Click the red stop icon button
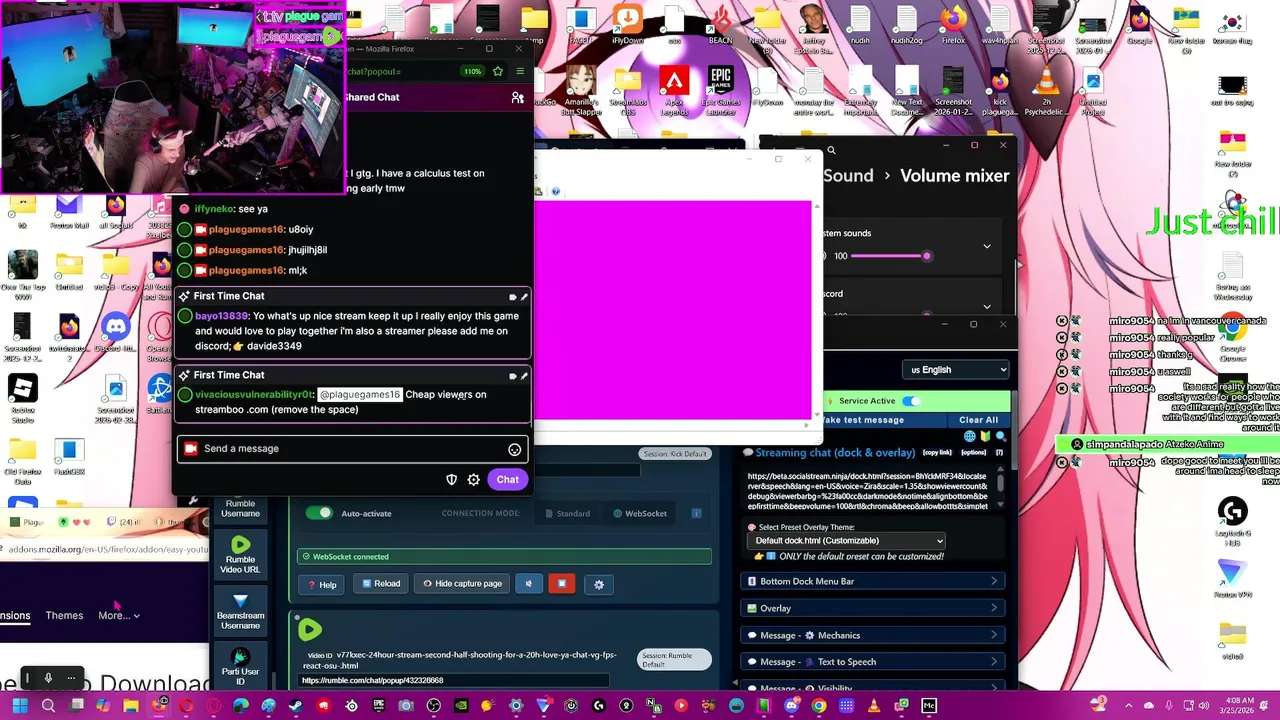Image resolution: width=1280 pixels, height=720 pixels. pyautogui.click(x=562, y=584)
